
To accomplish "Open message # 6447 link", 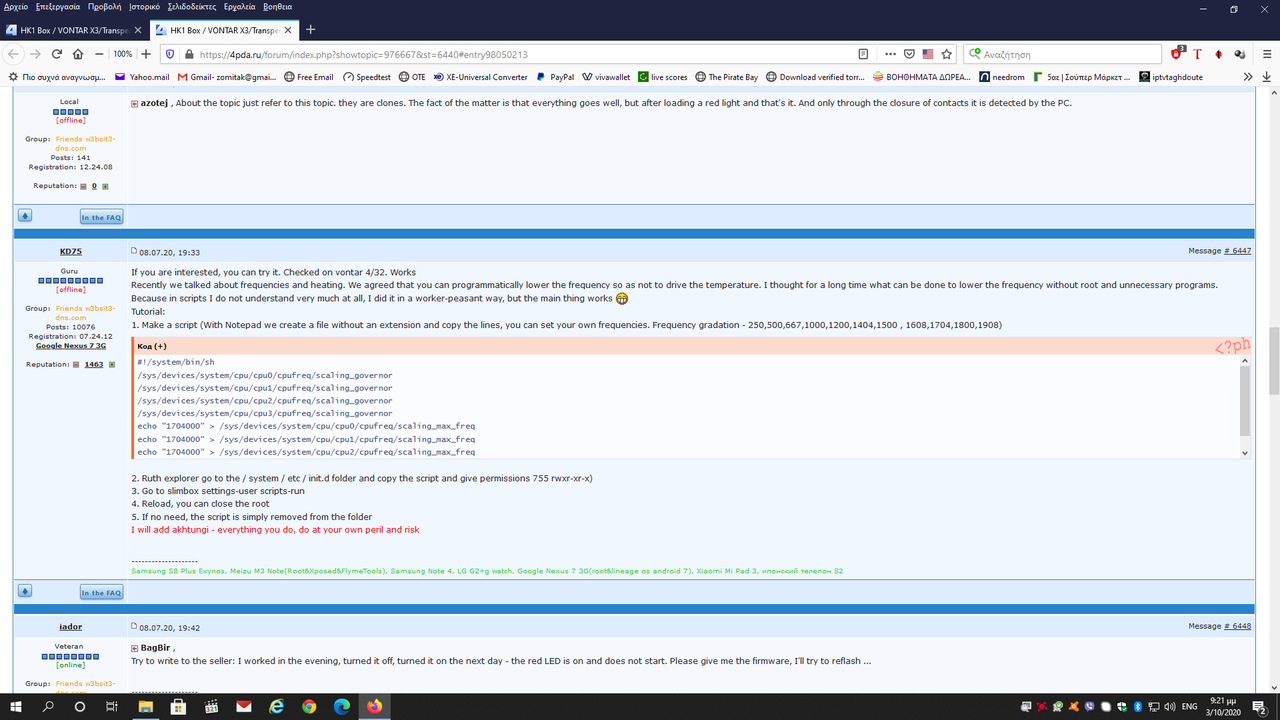I will point(1237,251).
